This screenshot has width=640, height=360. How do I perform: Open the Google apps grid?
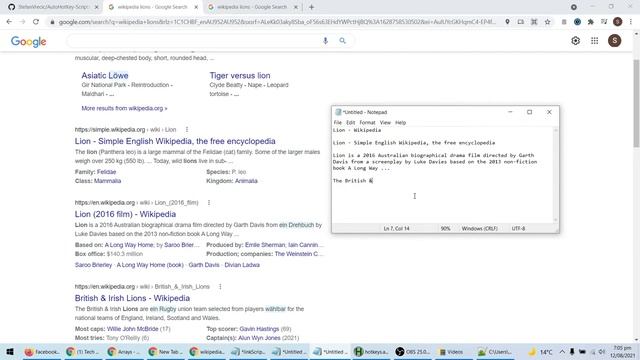pos(595,40)
